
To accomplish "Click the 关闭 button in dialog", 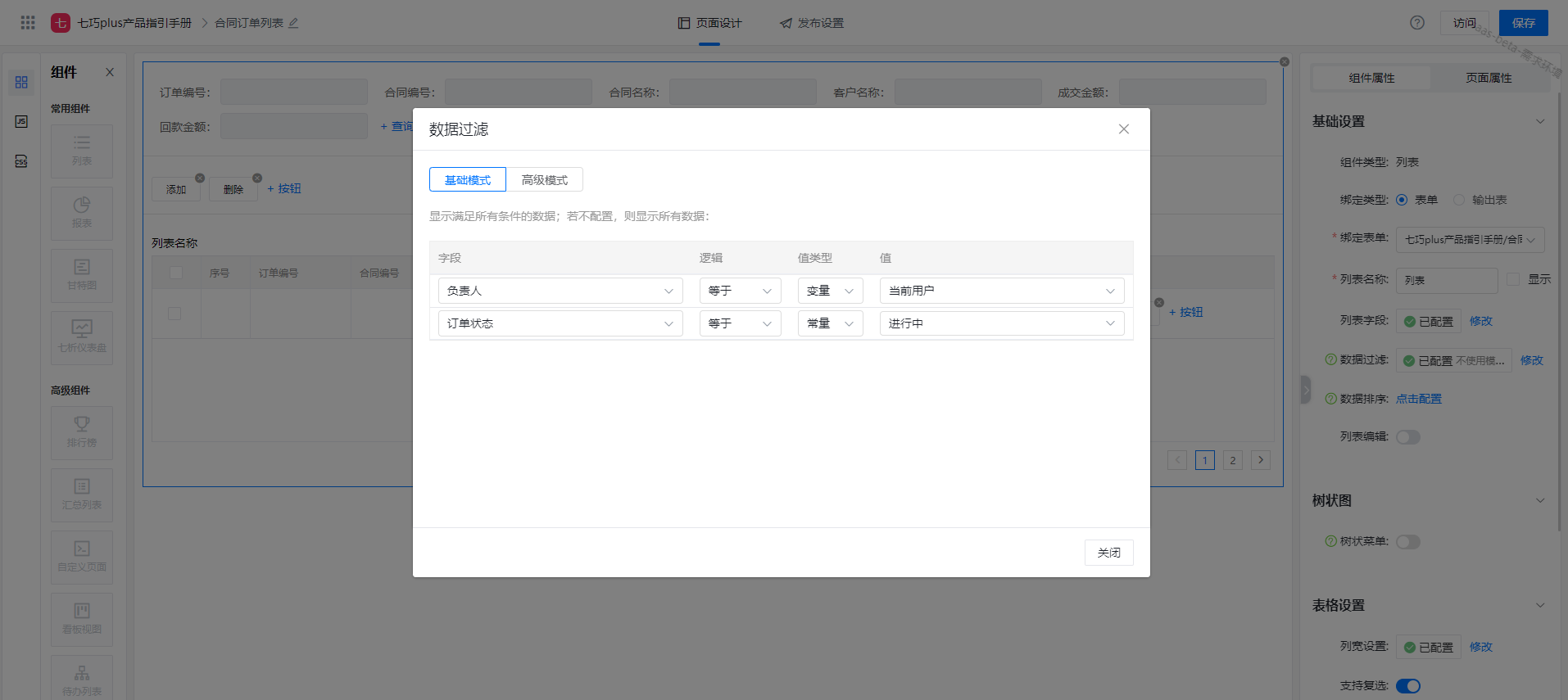I will tap(1108, 553).
